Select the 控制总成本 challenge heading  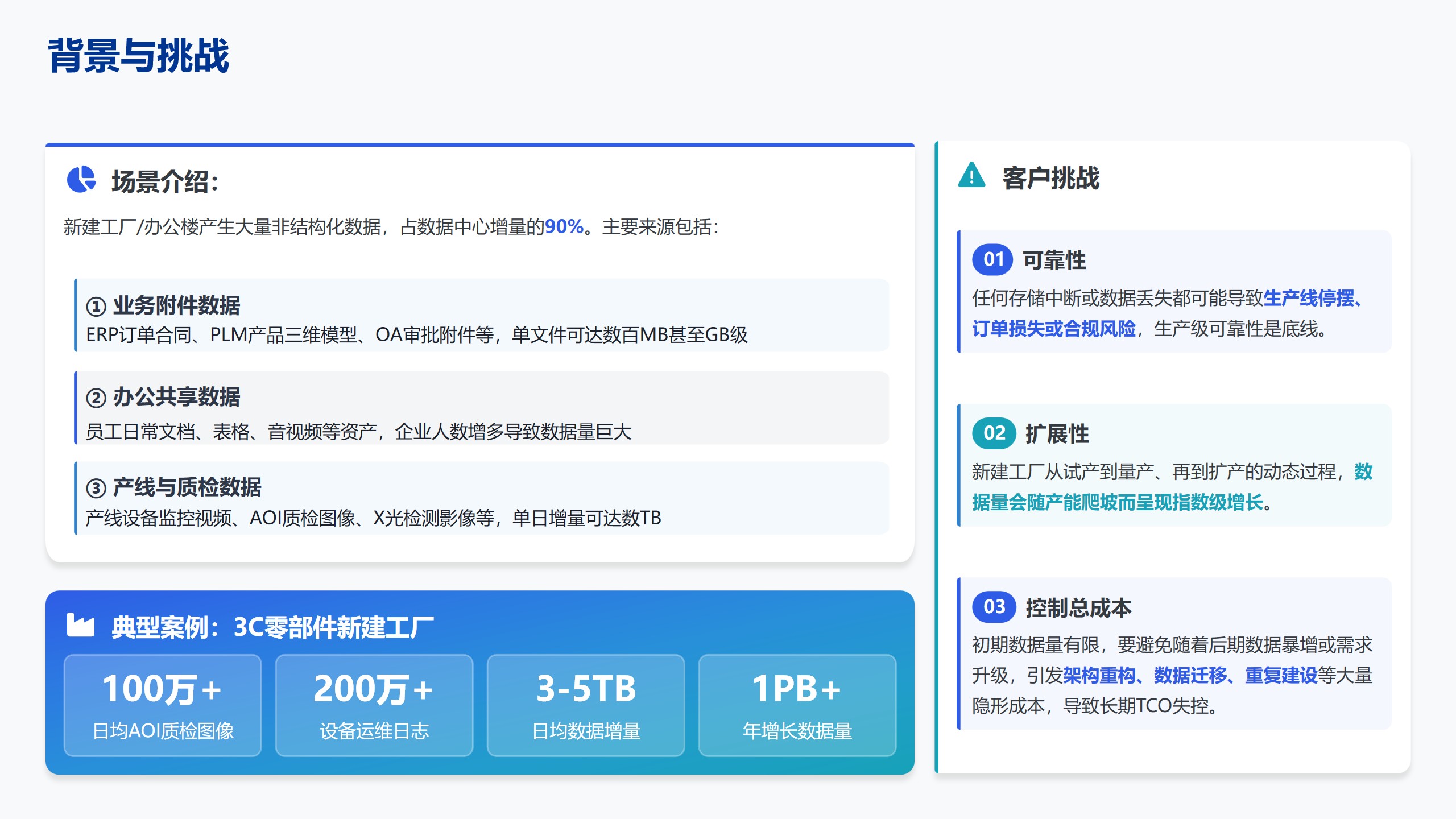1078,608
